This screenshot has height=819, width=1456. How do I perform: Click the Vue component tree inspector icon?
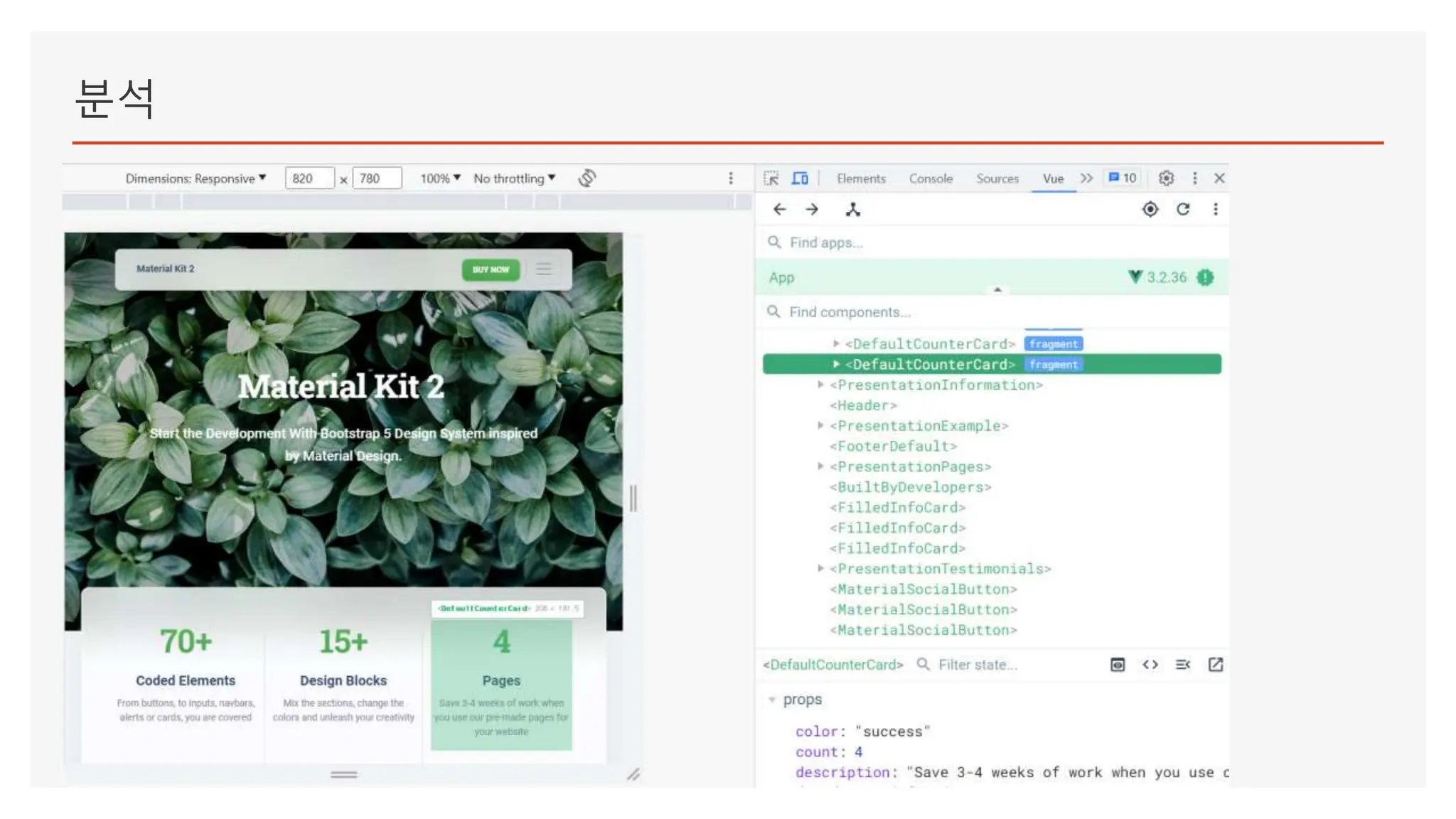pyautogui.click(x=852, y=210)
